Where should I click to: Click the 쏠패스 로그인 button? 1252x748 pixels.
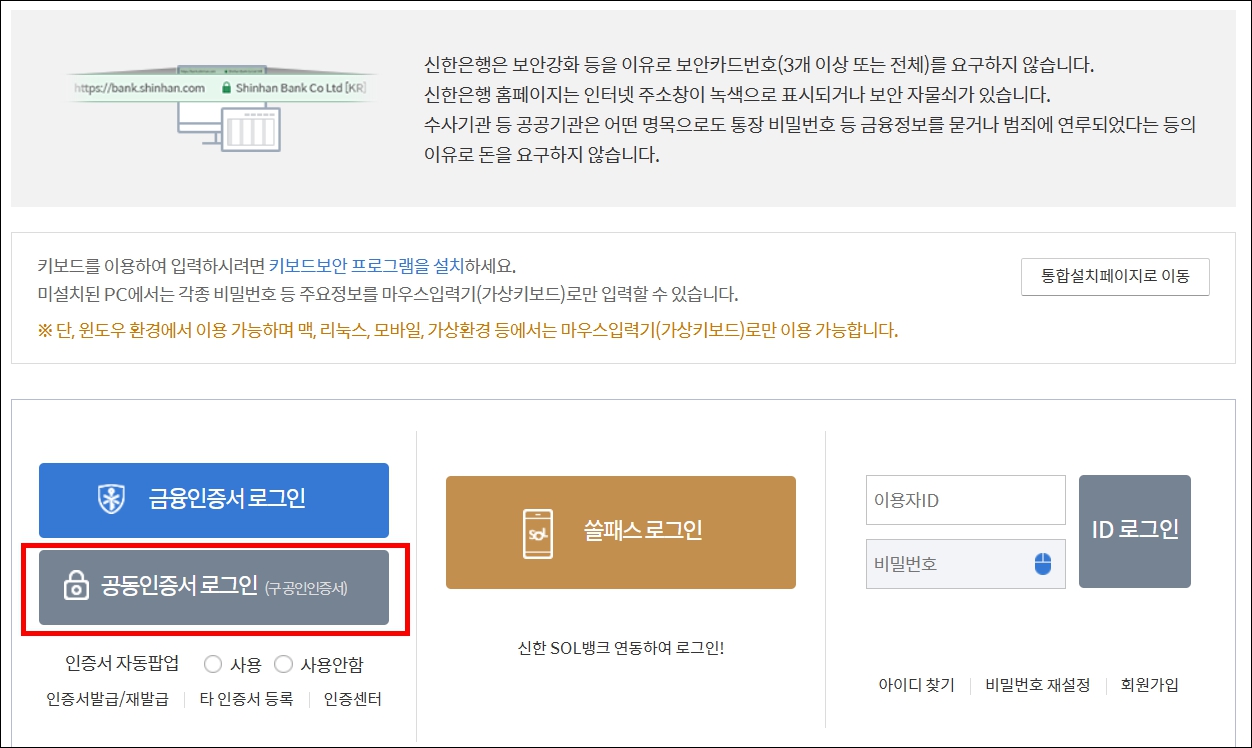(621, 532)
